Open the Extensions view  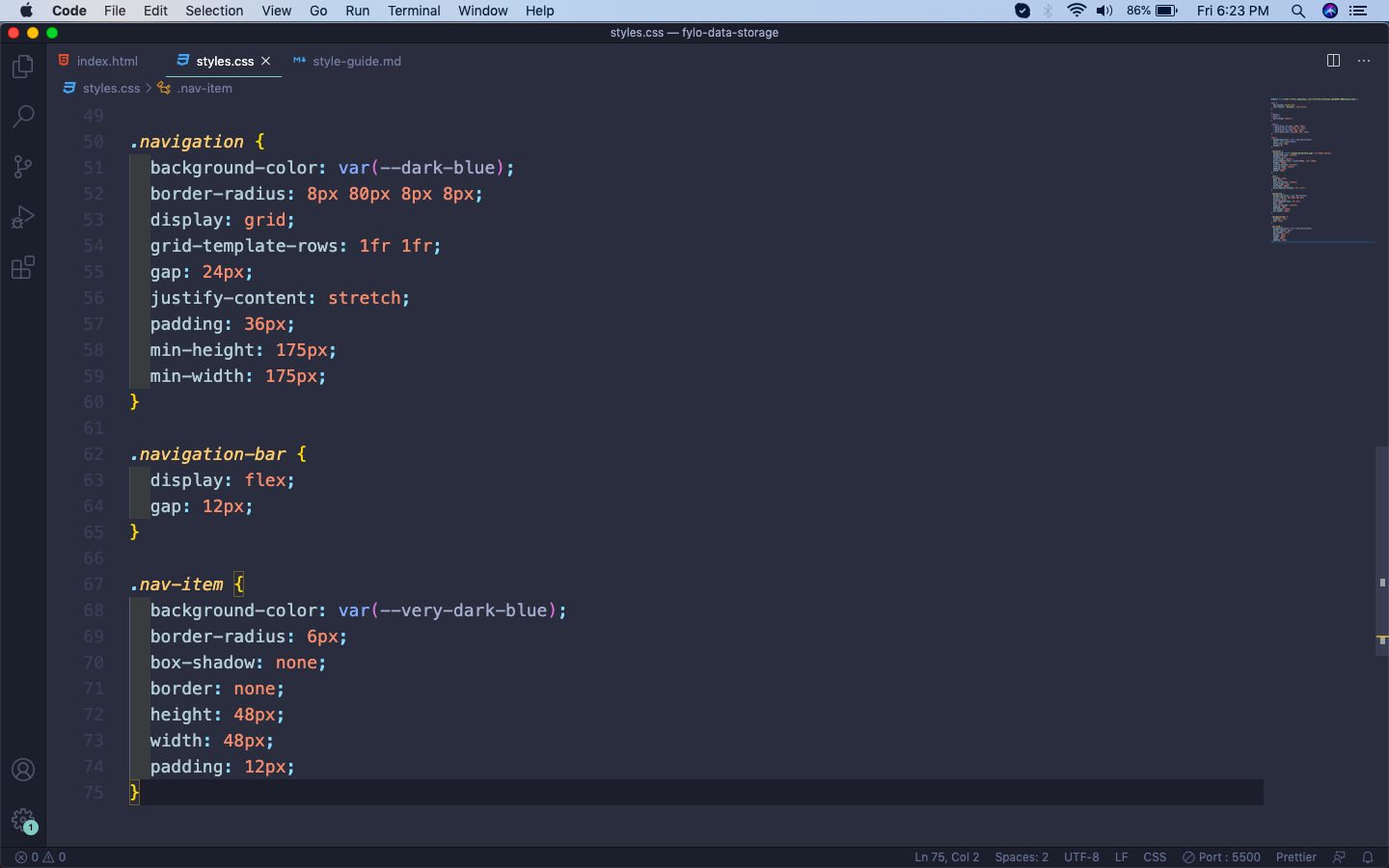(x=23, y=267)
